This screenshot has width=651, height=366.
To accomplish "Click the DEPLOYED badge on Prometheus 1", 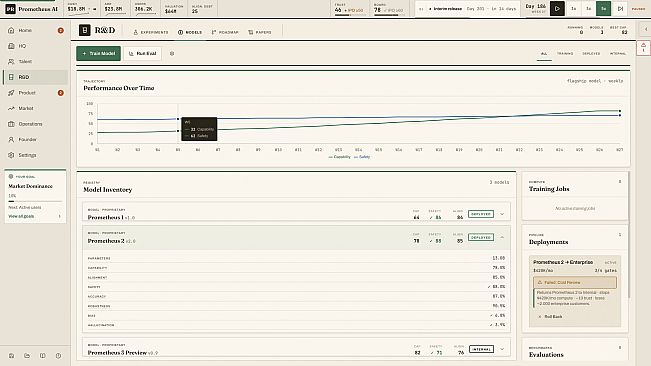I will click(481, 214).
